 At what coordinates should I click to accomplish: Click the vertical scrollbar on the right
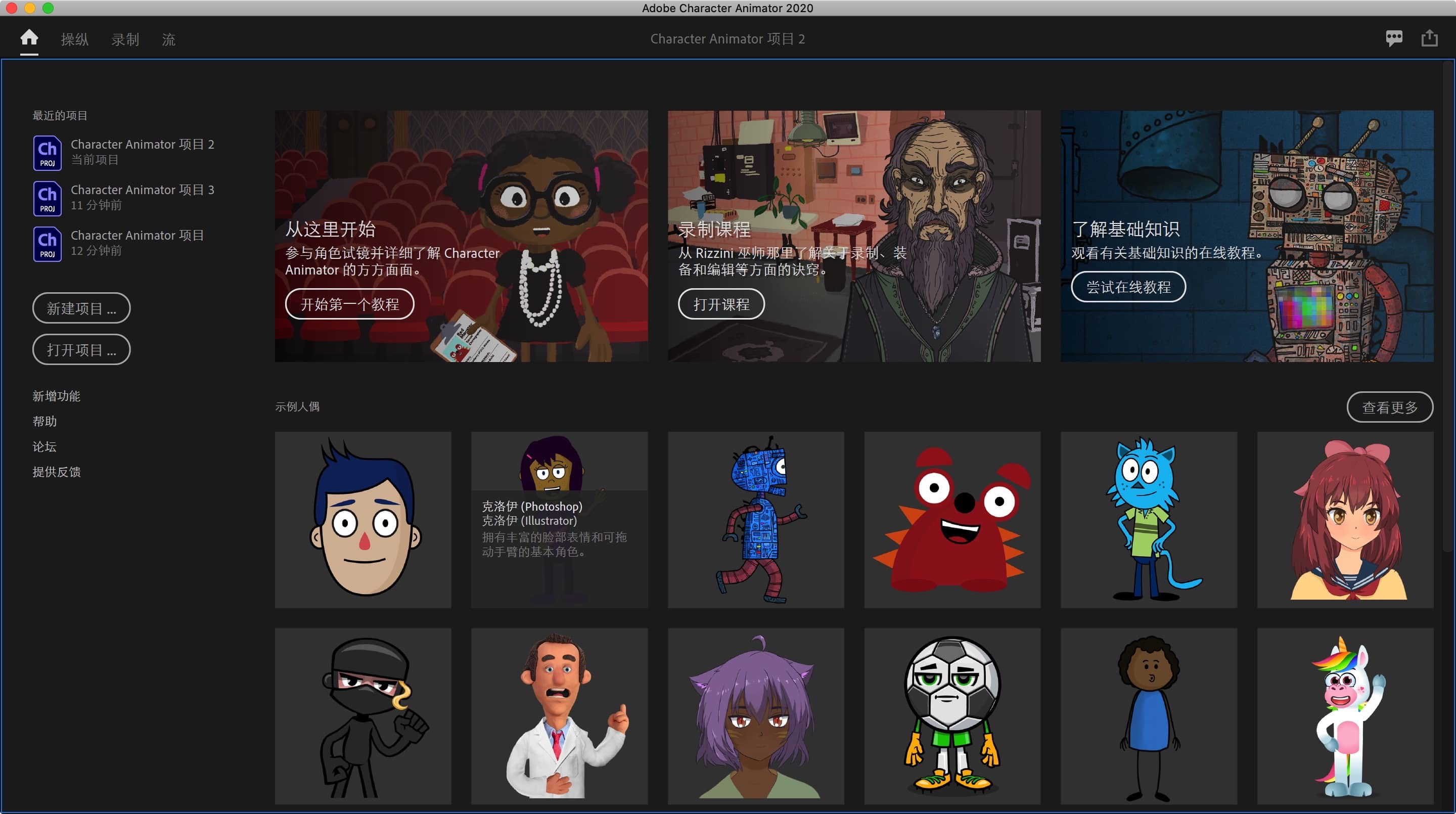pyautogui.click(x=1447, y=305)
